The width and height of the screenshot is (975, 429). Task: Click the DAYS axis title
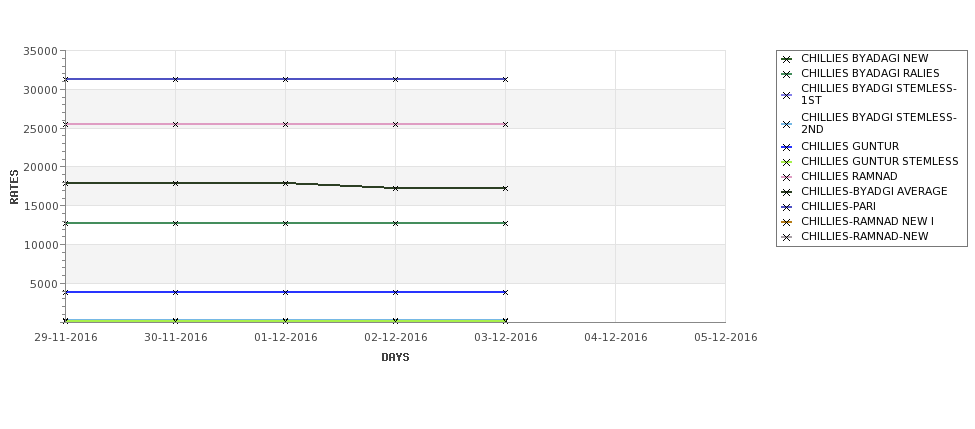pyautogui.click(x=395, y=357)
